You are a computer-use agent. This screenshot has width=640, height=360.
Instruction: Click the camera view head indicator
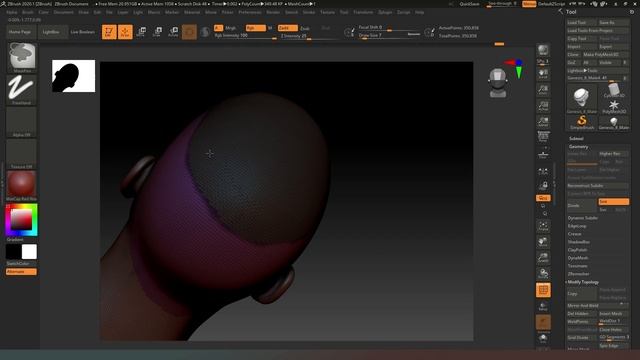tap(498, 83)
